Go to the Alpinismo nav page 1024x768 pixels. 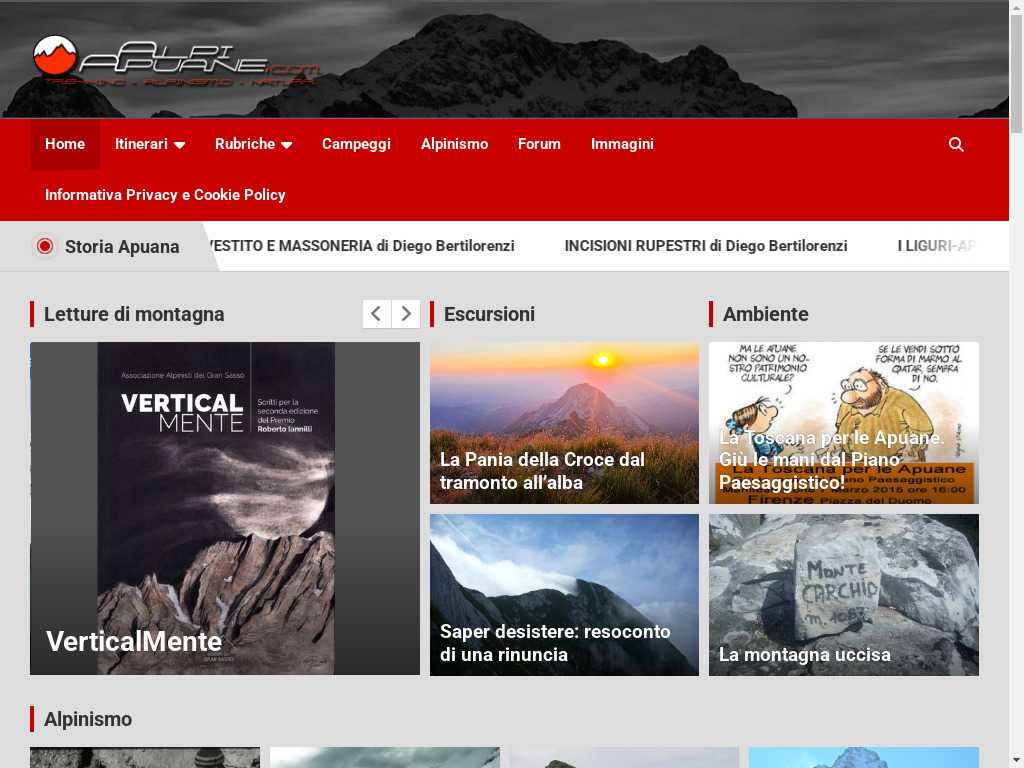tap(454, 144)
